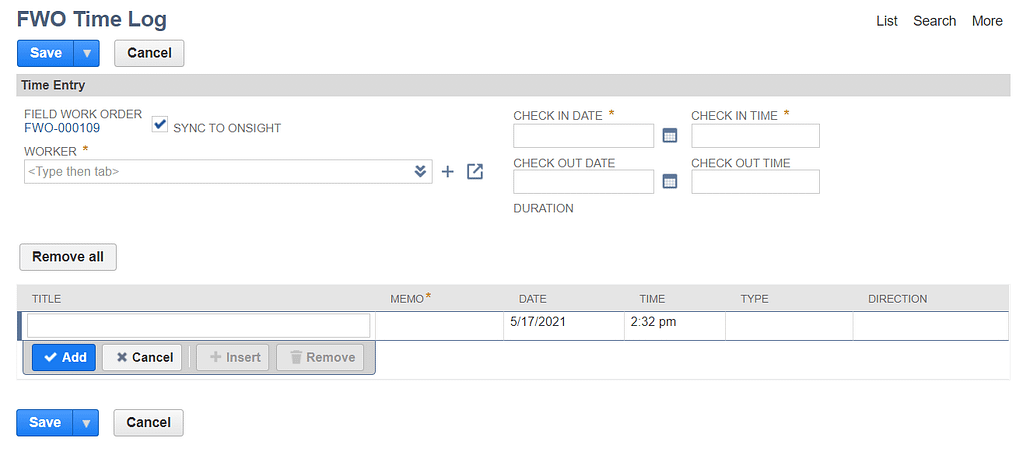This screenshot has width=1023, height=459.
Task: Click the FWO-000109 work order link
Action: coord(62,128)
